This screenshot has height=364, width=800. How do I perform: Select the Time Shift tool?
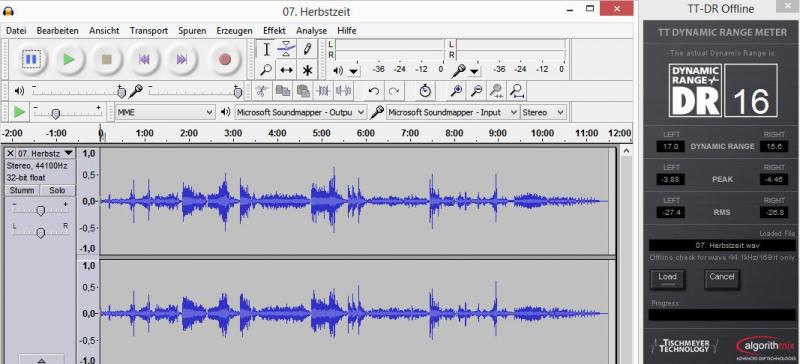point(286,70)
